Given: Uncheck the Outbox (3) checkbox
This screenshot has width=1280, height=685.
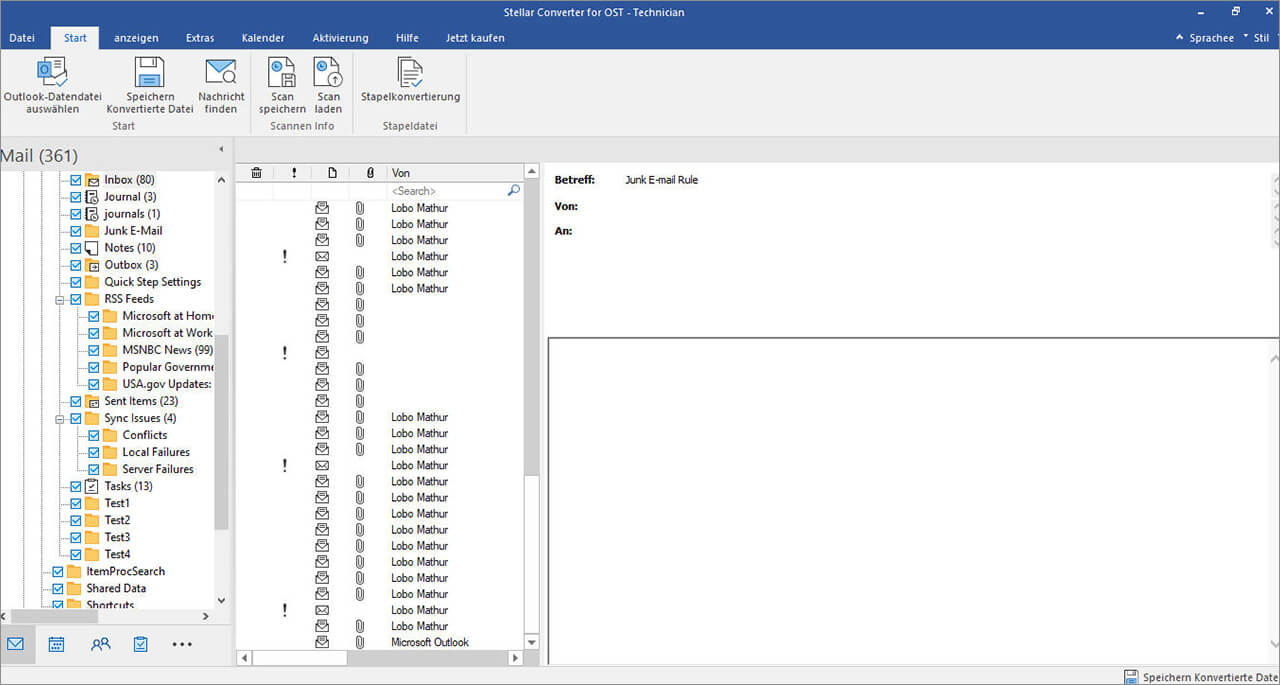Looking at the screenshot, I should point(75,265).
